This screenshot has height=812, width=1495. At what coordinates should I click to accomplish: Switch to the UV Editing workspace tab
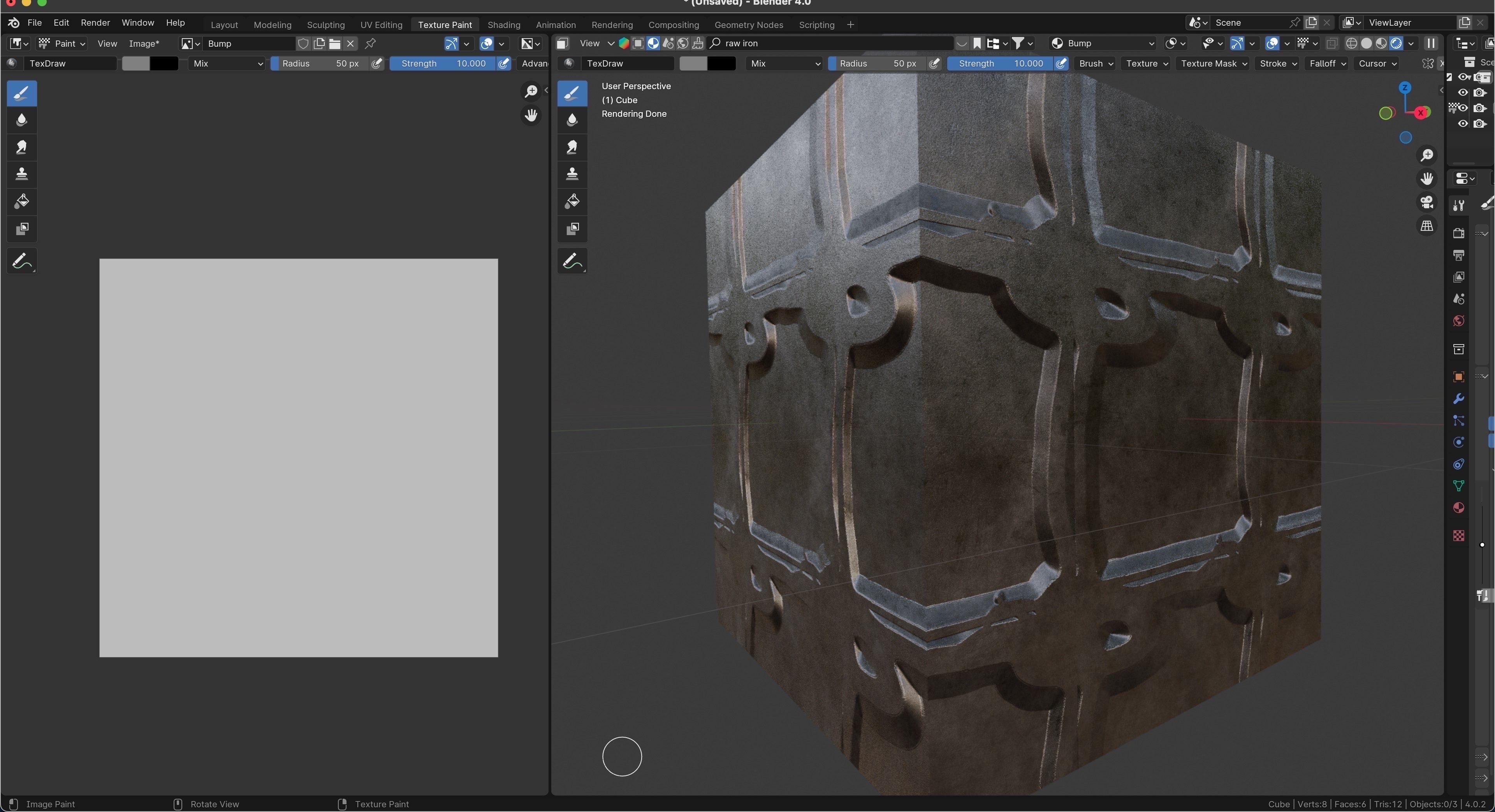click(x=381, y=25)
